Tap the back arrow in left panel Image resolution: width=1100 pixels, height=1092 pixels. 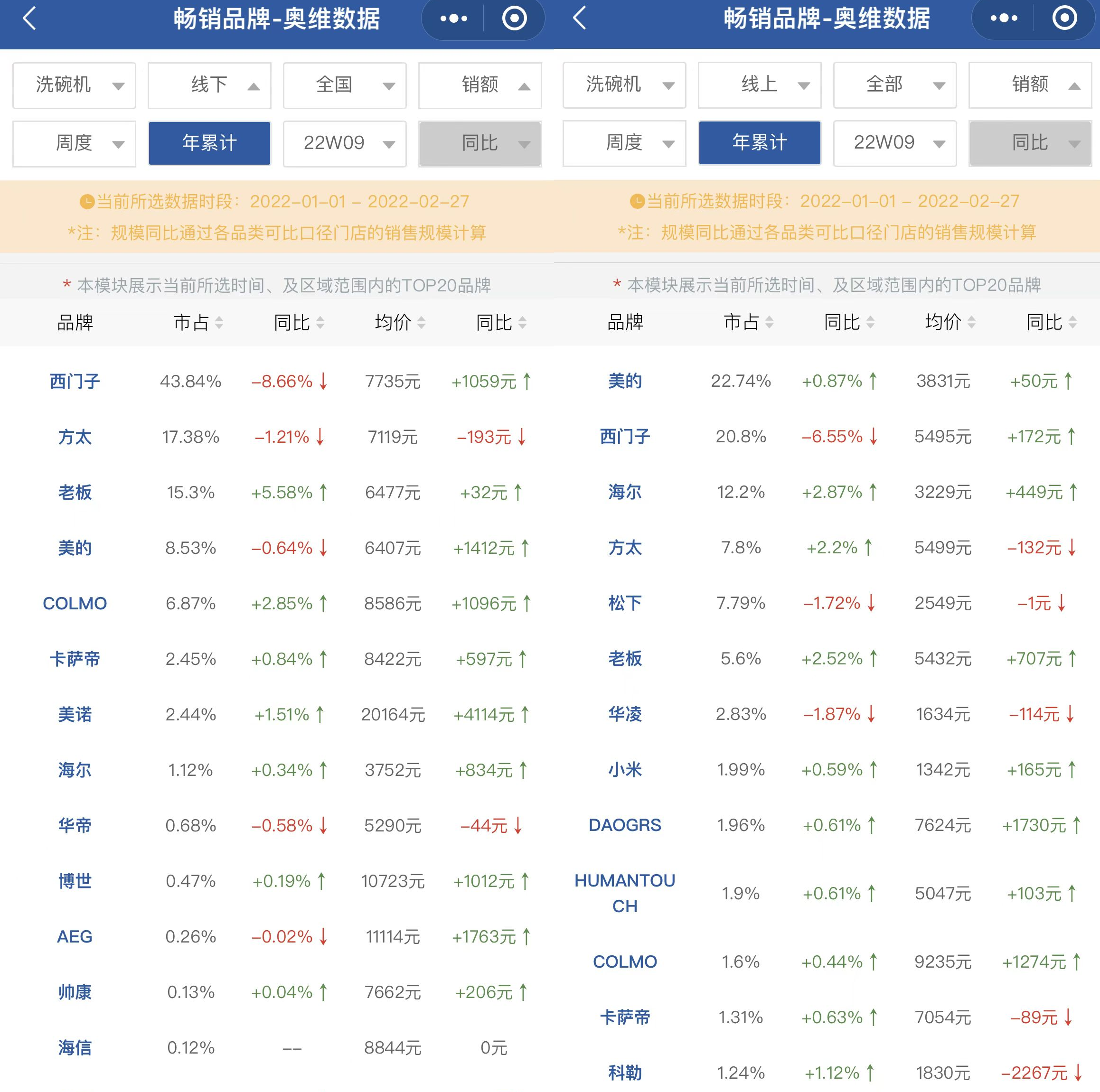[29, 18]
